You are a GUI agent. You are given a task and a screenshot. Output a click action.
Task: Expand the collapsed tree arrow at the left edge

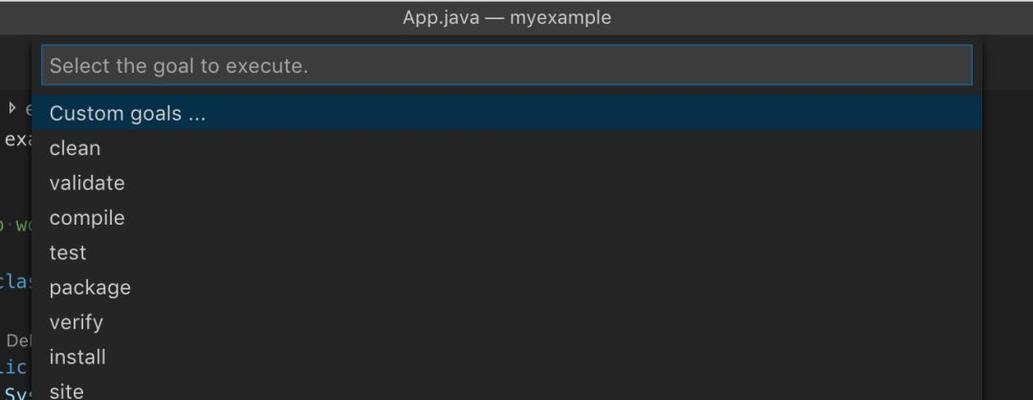12,107
